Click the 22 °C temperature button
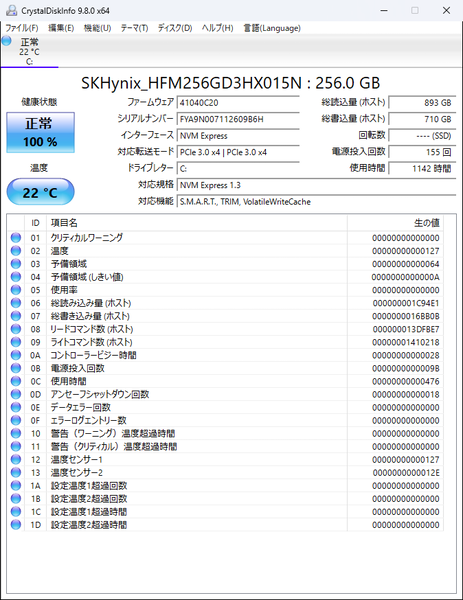 coord(41,192)
